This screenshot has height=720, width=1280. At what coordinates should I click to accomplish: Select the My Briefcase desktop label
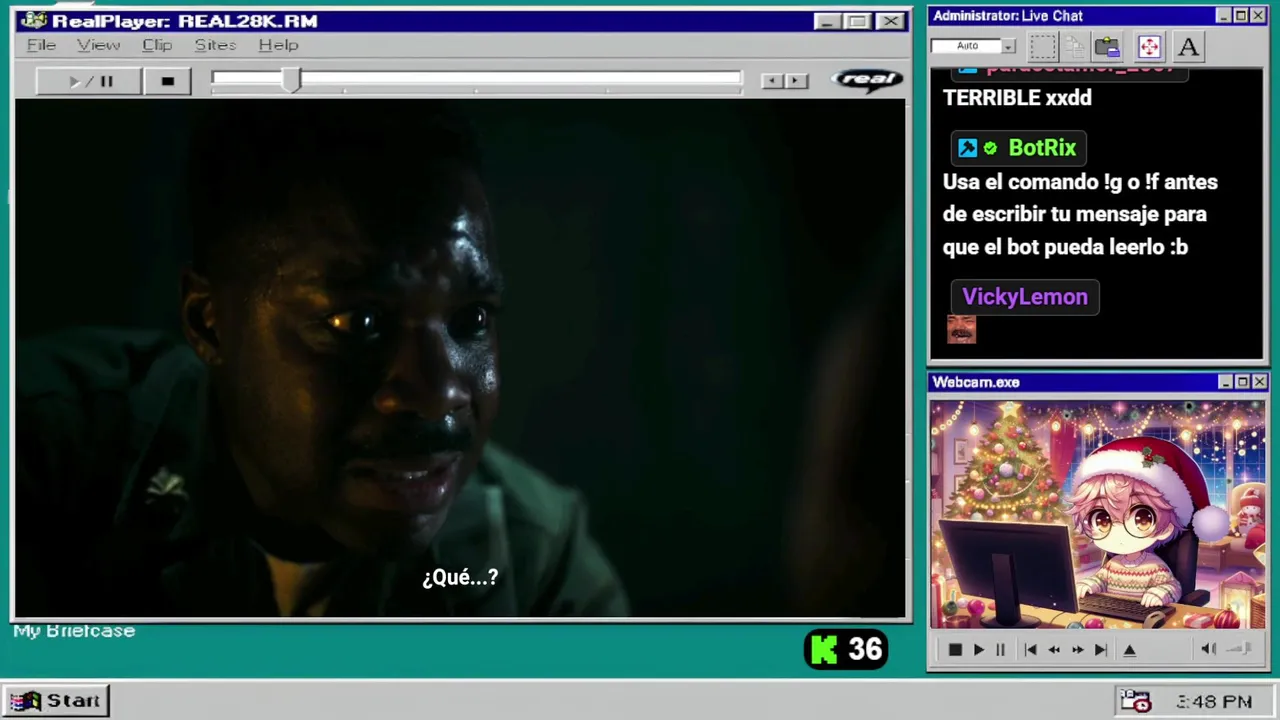coord(74,631)
